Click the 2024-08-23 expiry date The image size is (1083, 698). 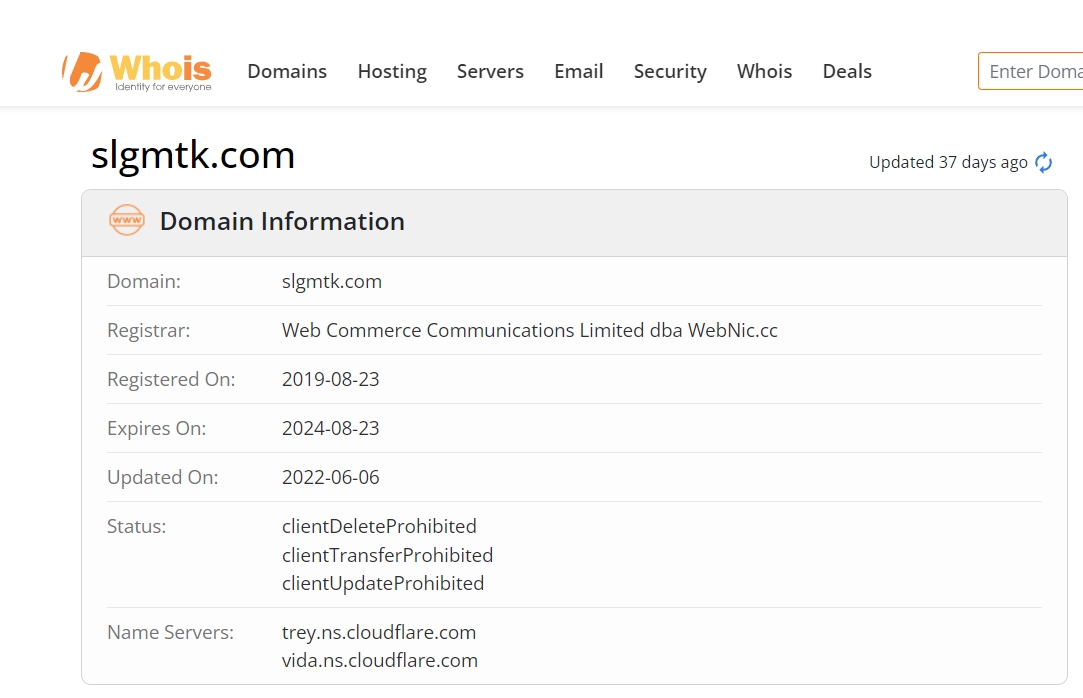coord(331,428)
